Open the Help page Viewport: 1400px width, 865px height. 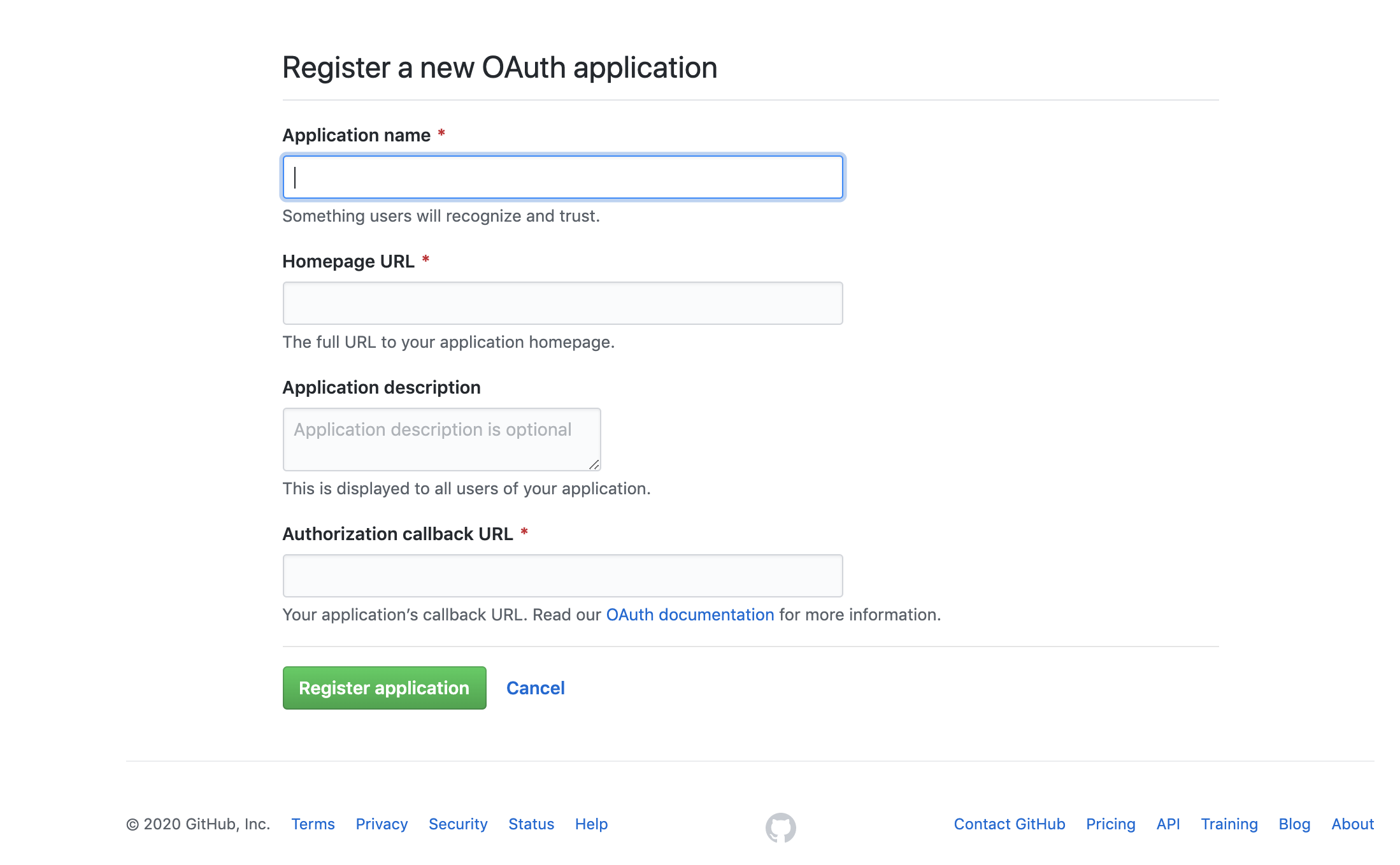click(590, 824)
